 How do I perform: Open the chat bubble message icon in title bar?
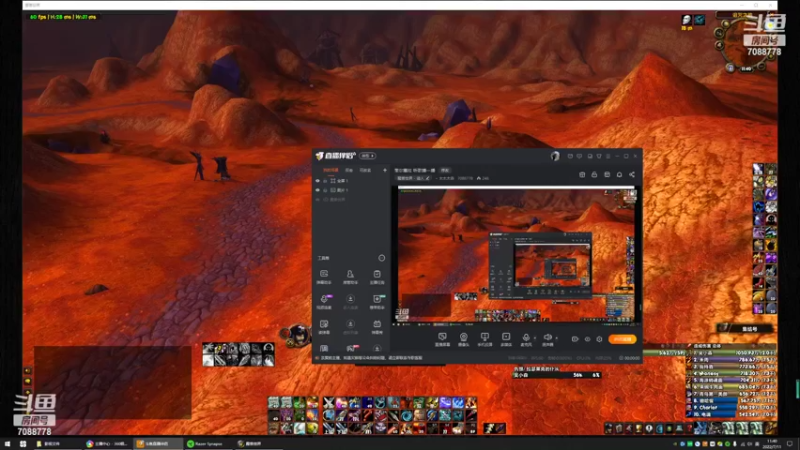click(580, 156)
